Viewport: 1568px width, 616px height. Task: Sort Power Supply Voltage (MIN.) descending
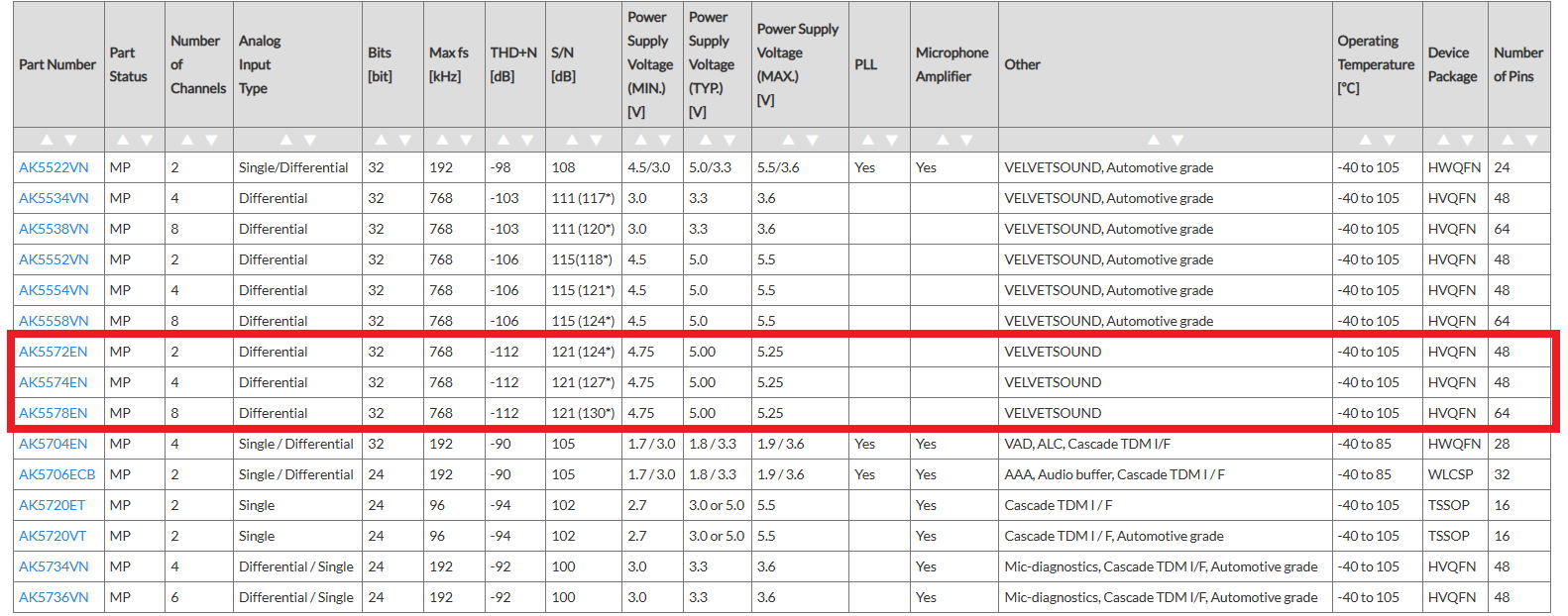(665, 140)
